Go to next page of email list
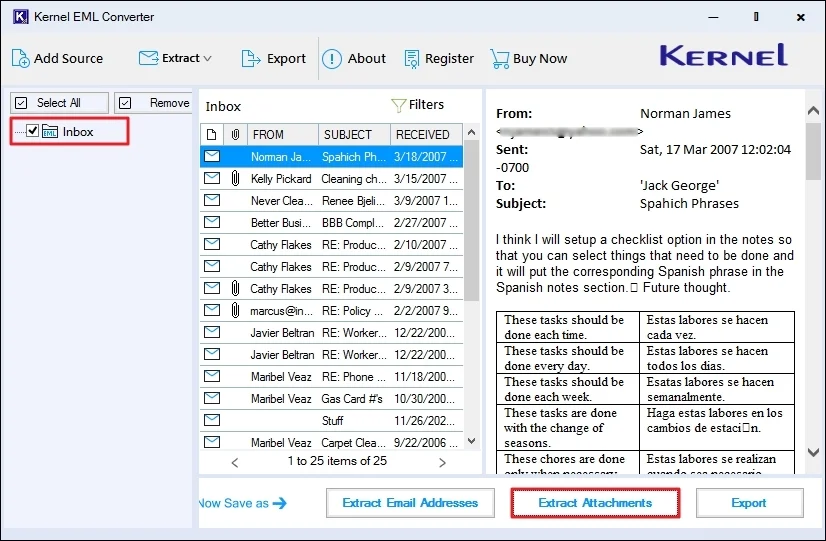 point(442,462)
